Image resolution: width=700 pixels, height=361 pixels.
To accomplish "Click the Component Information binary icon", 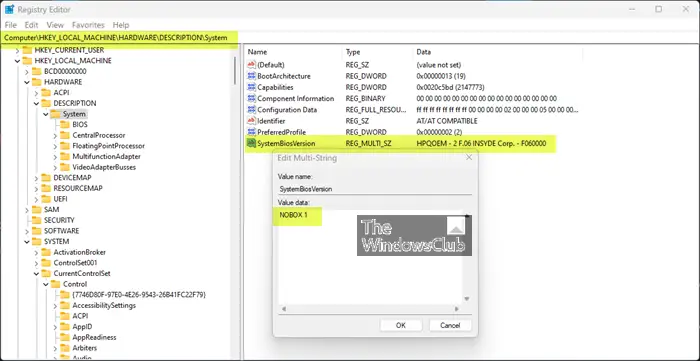I will [x=251, y=99].
